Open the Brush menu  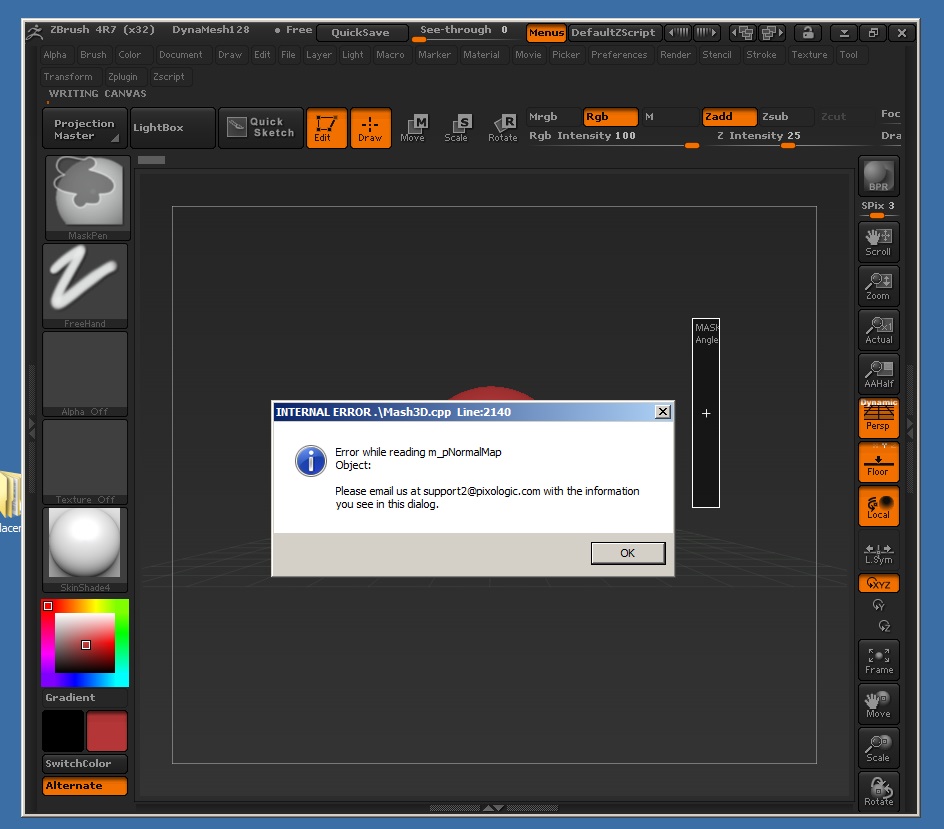pyautogui.click(x=93, y=55)
